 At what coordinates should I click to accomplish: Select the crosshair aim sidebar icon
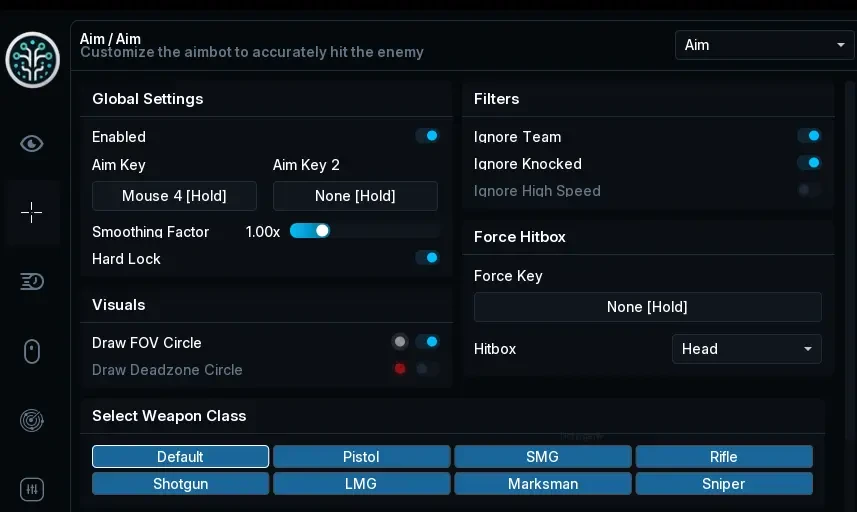[x=32, y=212]
